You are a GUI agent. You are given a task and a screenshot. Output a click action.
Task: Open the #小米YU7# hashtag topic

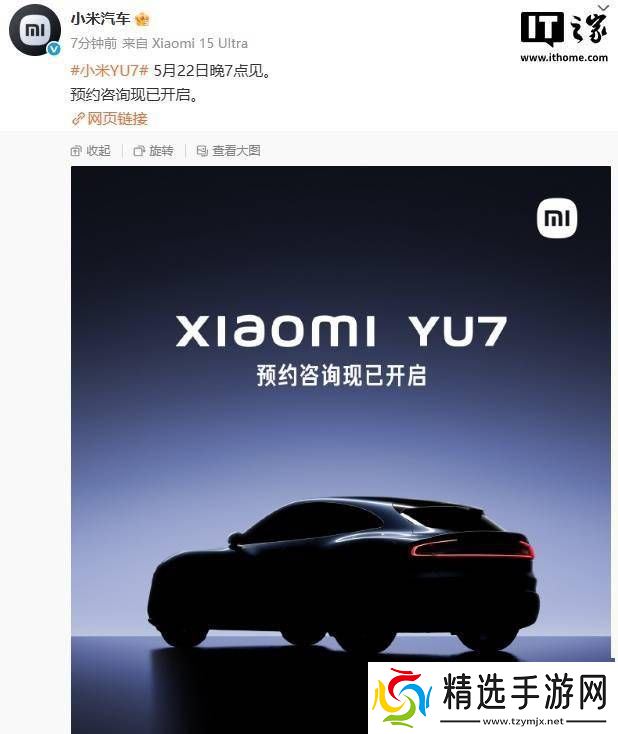point(110,71)
